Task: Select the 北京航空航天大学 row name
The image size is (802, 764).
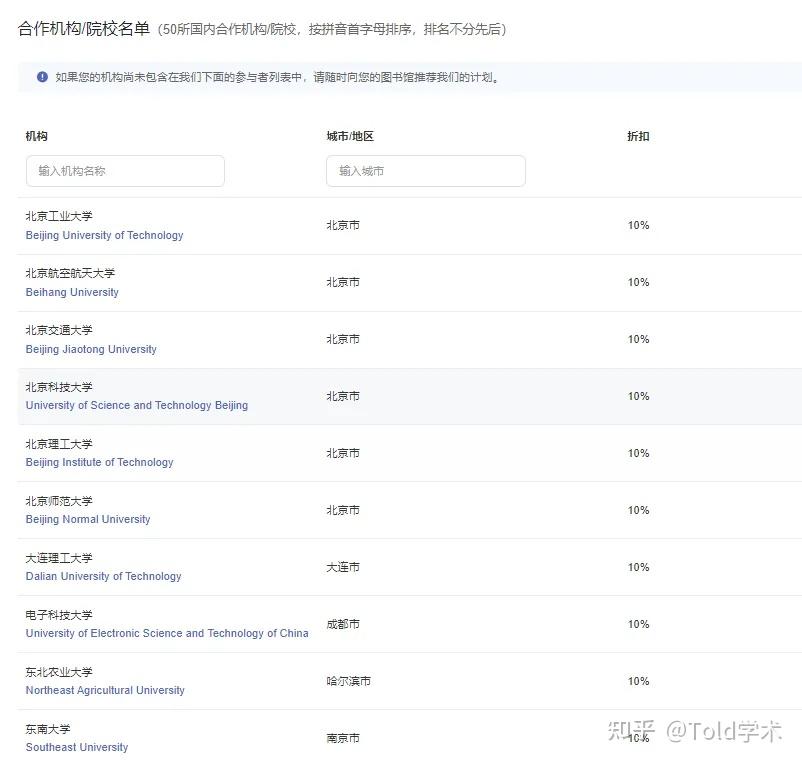Action: (70, 273)
